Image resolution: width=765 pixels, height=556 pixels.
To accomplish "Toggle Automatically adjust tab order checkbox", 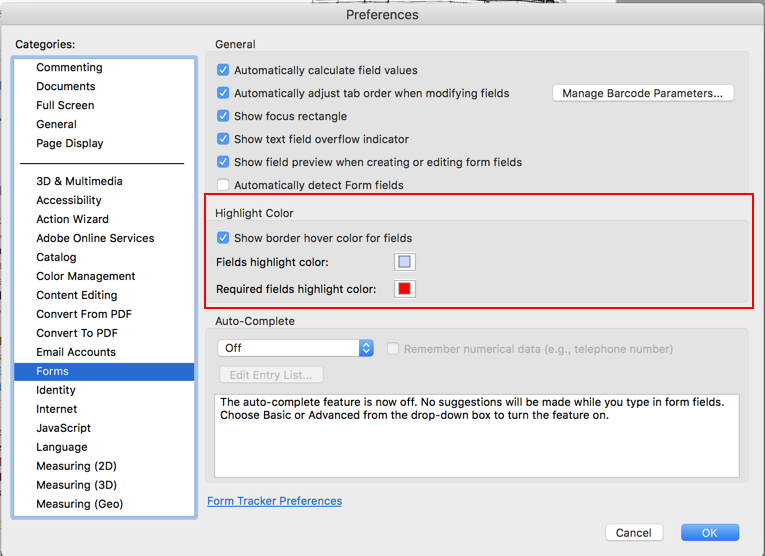I will coord(223,93).
